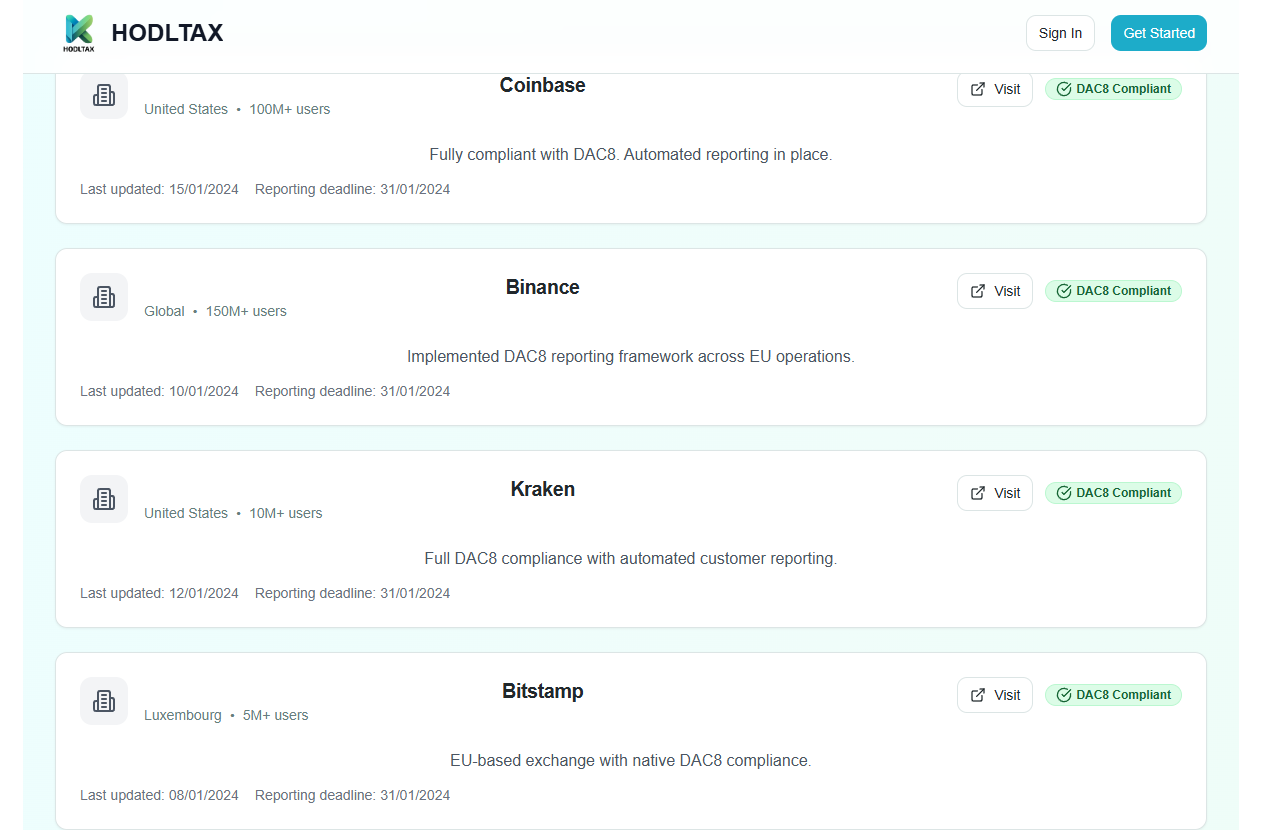Click Bitstamp's DAC8 Compliant badge
1261x830 pixels.
coord(1113,695)
